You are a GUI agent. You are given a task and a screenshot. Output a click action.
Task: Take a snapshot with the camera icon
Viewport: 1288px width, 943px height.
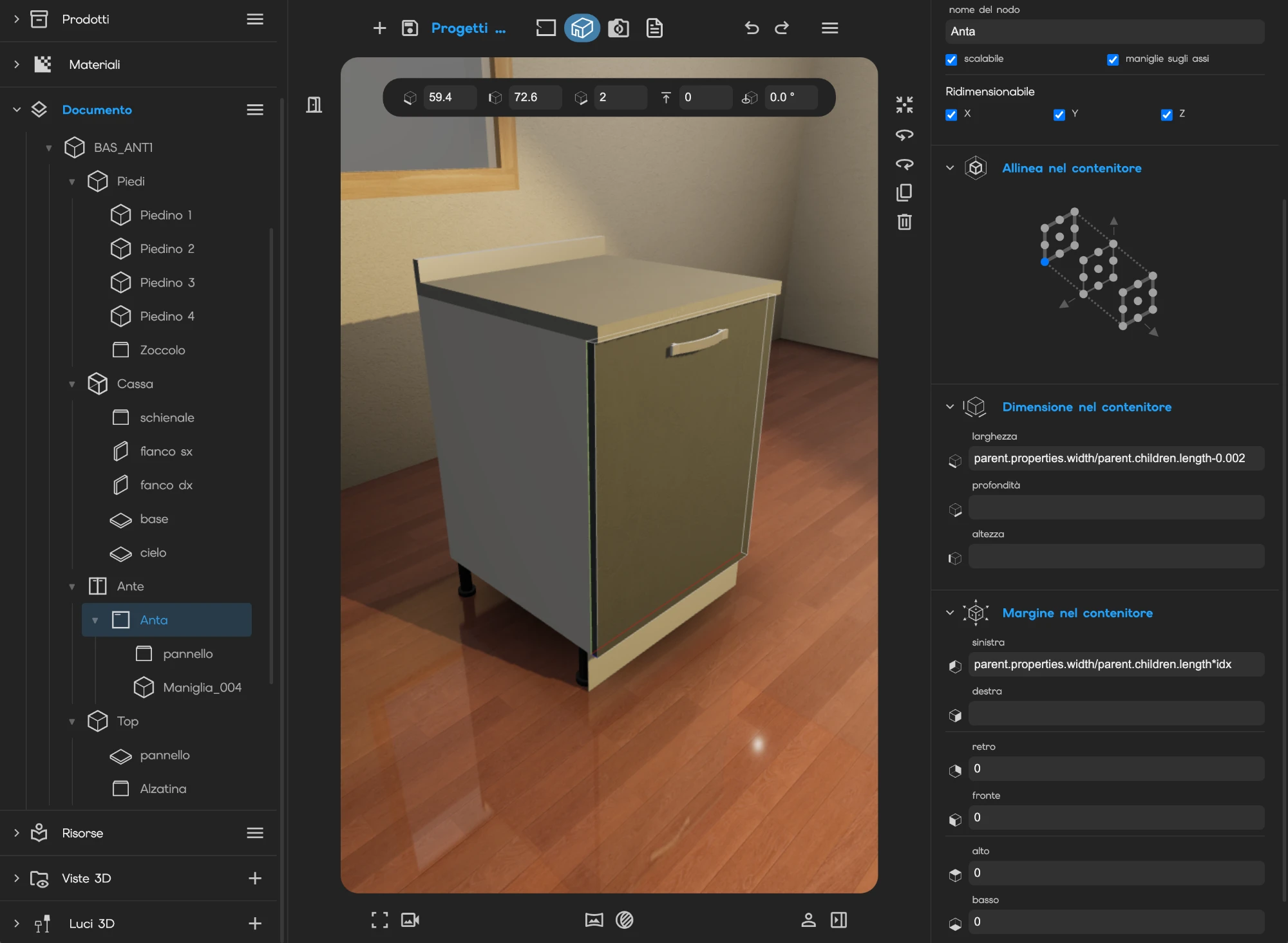pos(618,28)
